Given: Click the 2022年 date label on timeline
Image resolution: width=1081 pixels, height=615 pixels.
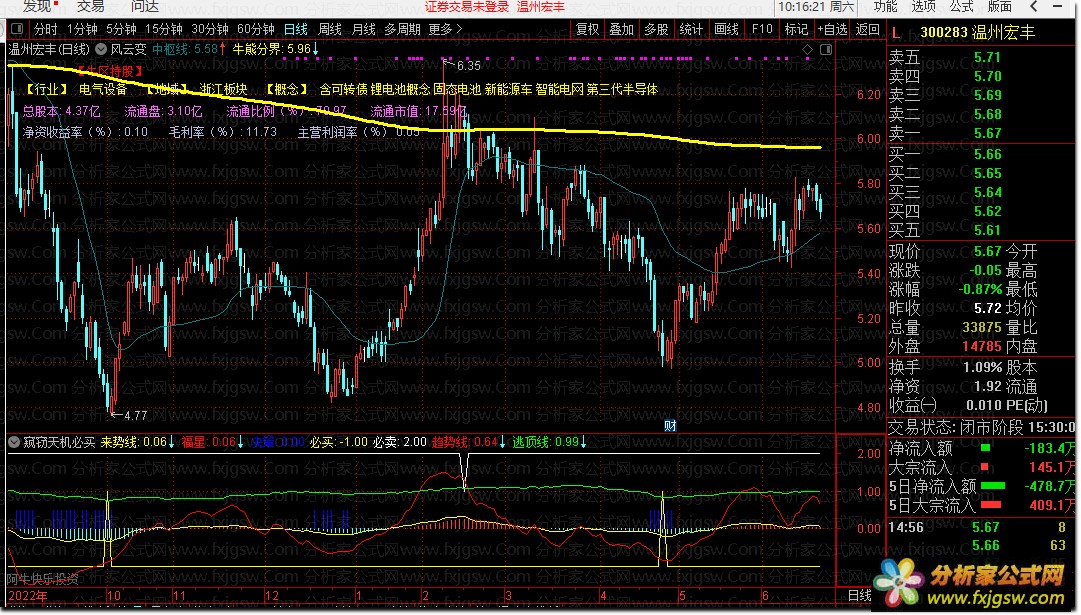Looking at the screenshot, I should 28,596.
